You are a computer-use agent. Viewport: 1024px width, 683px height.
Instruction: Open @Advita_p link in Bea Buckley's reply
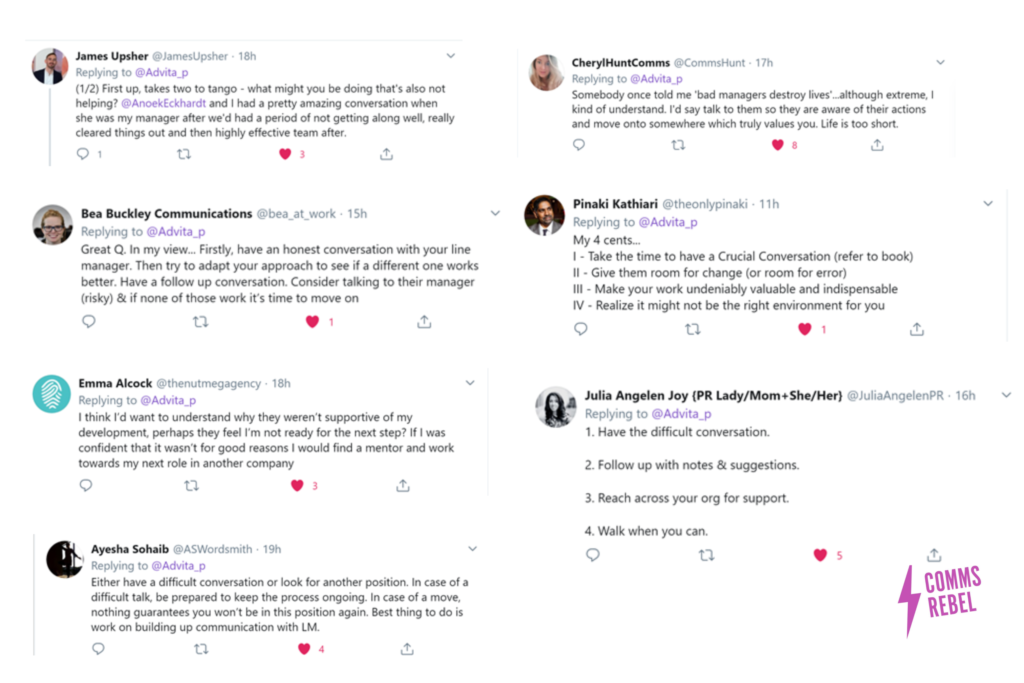click(x=176, y=231)
